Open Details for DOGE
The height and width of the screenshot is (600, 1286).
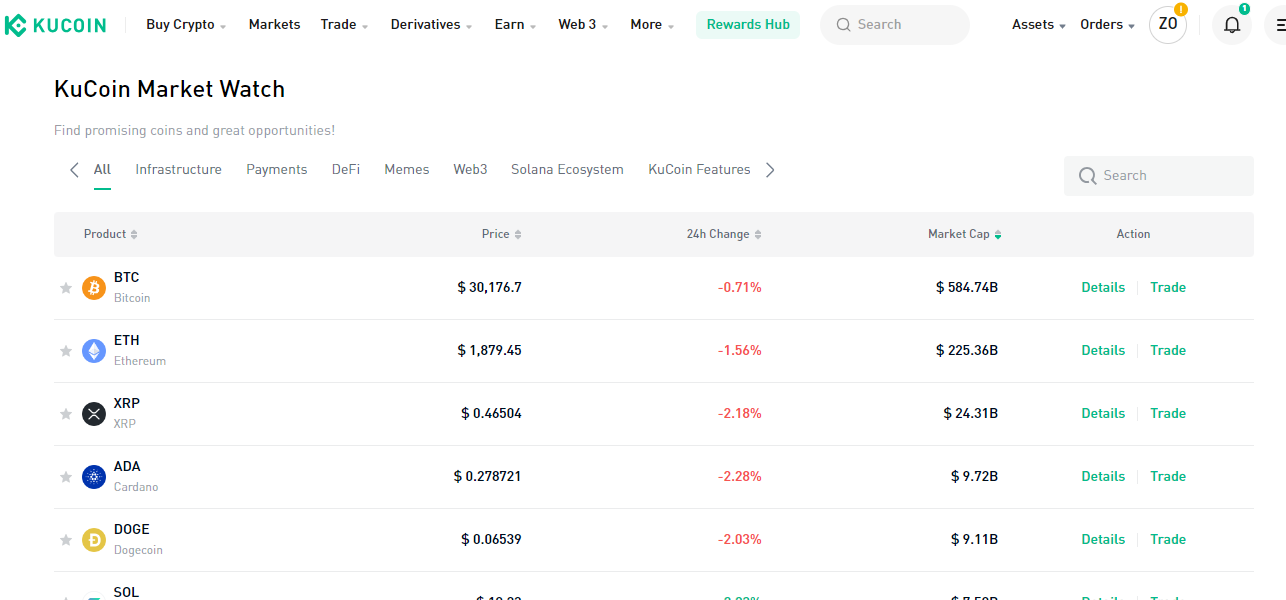[x=1103, y=540]
